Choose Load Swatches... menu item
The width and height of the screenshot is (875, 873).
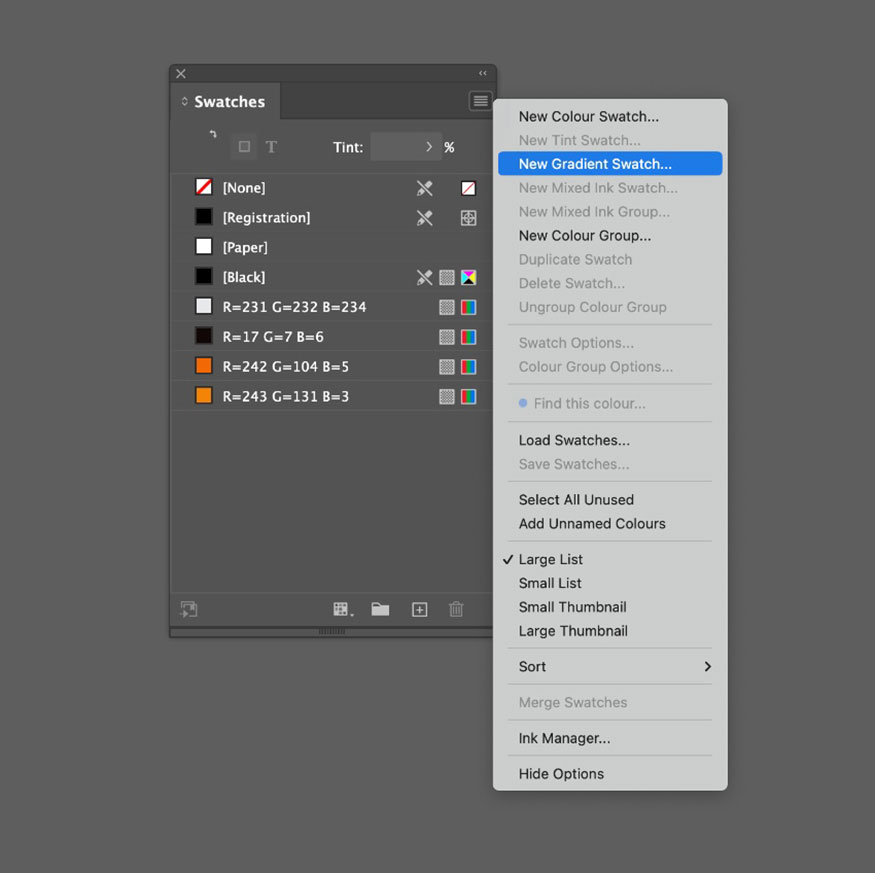pos(610,440)
